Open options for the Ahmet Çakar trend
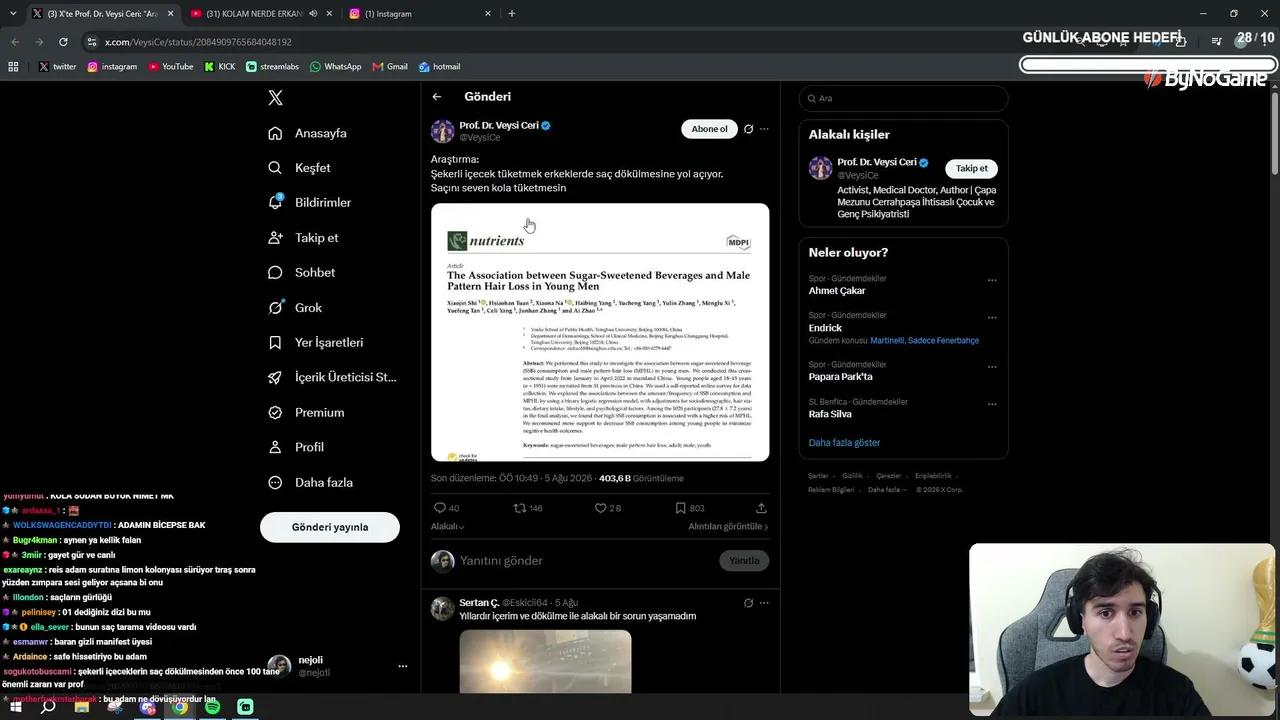This screenshot has height=720, width=1280. tap(992, 281)
